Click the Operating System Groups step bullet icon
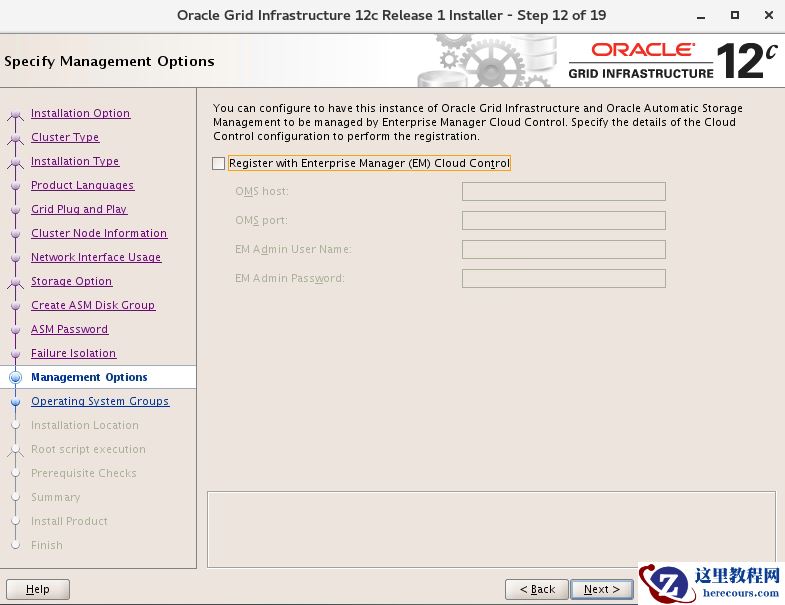 click(16, 402)
